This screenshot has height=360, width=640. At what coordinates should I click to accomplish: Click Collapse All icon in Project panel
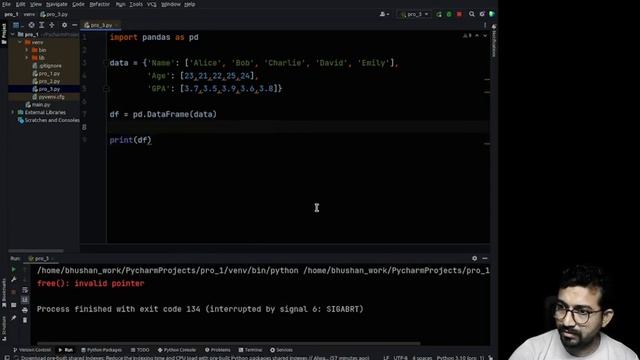[x=52, y=25]
